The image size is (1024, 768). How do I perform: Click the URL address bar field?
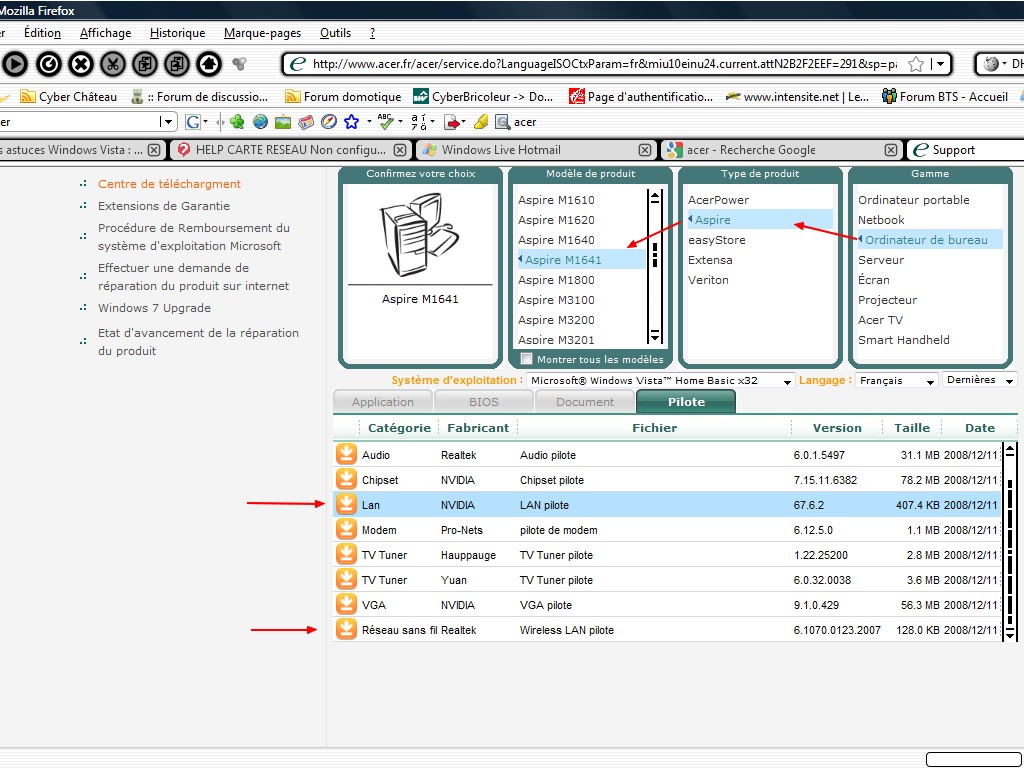pyautogui.click(x=600, y=64)
